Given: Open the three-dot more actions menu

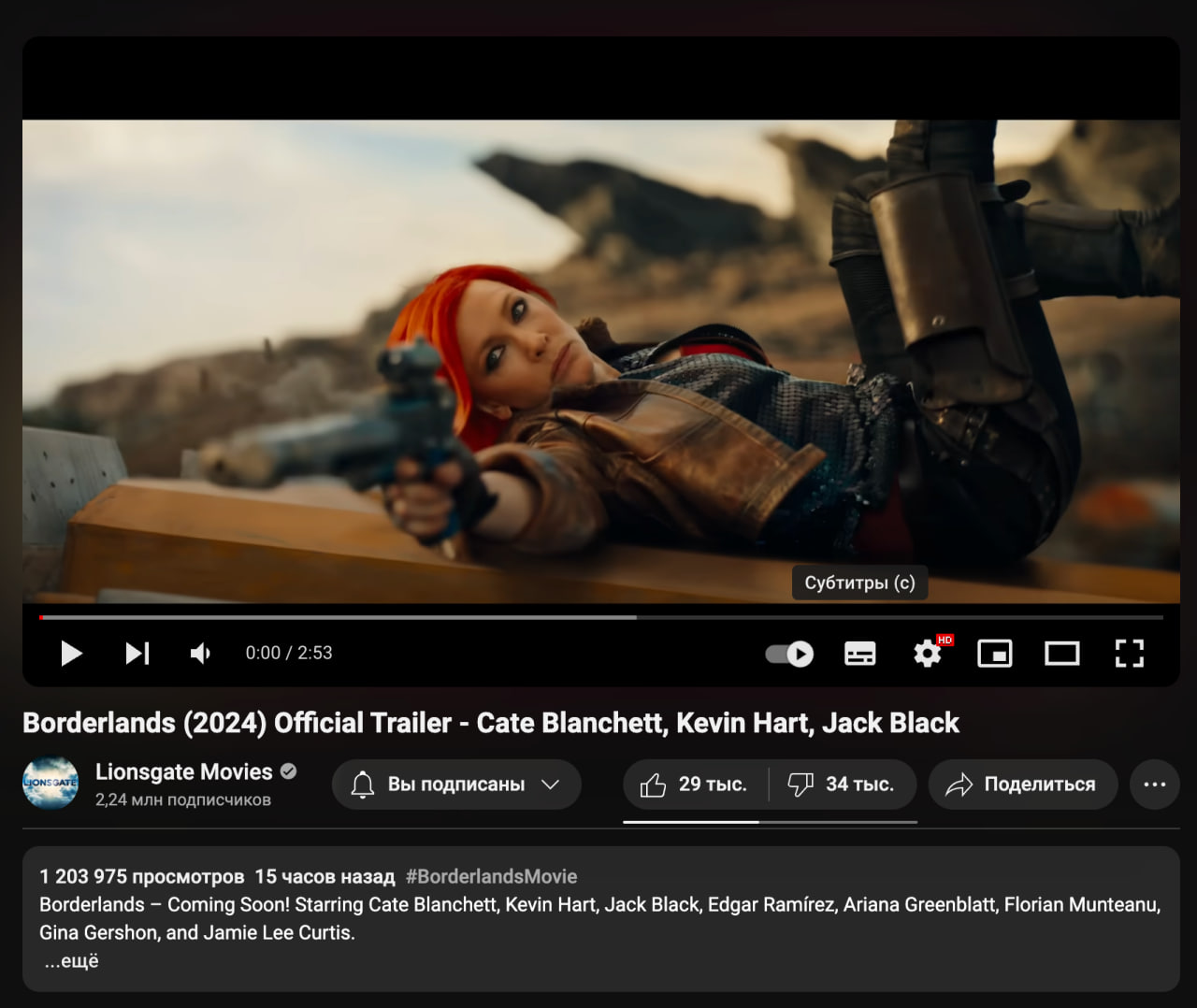Looking at the screenshot, I should (x=1155, y=785).
